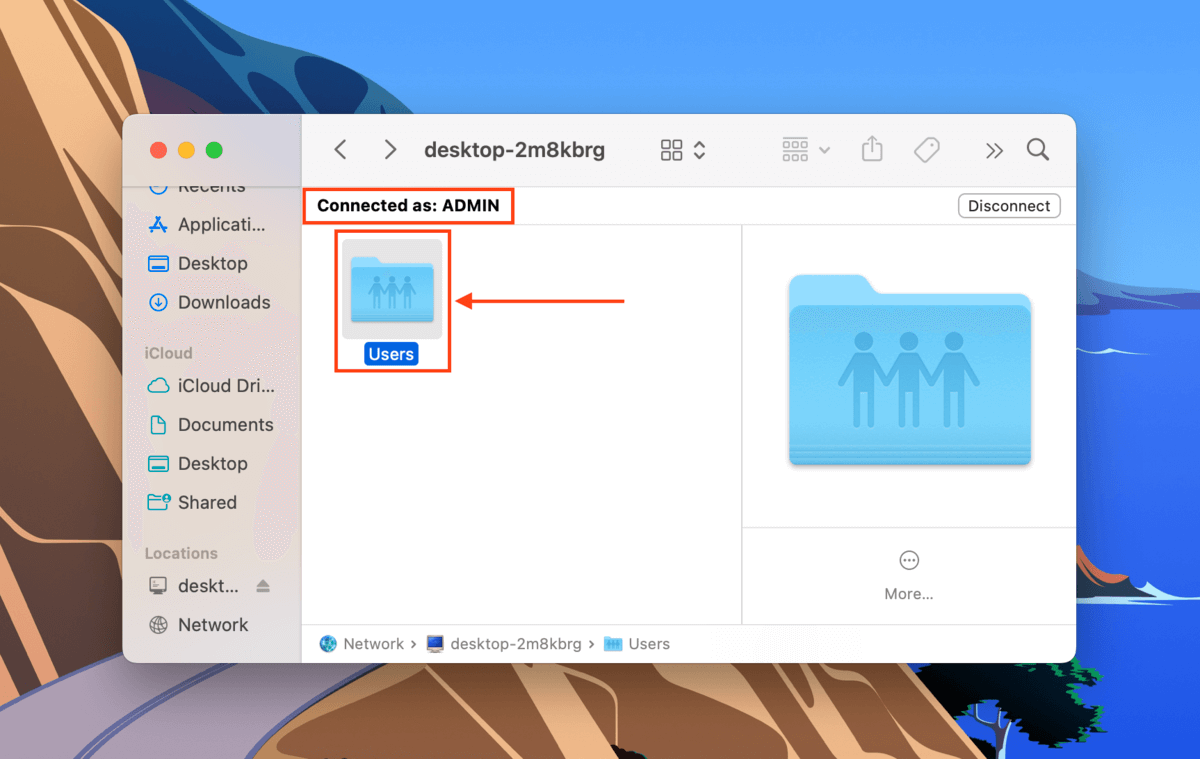
Task: Click the Locations sidebar section header
Action: (x=181, y=553)
